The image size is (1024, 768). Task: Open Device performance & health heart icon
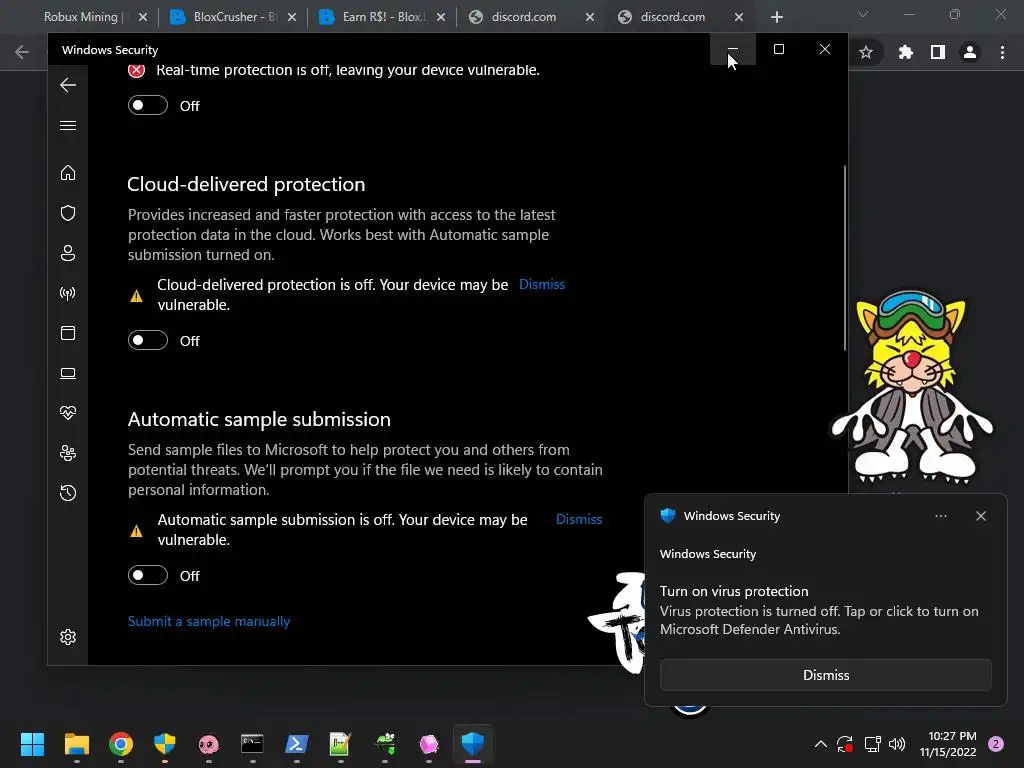pyautogui.click(x=68, y=413)
